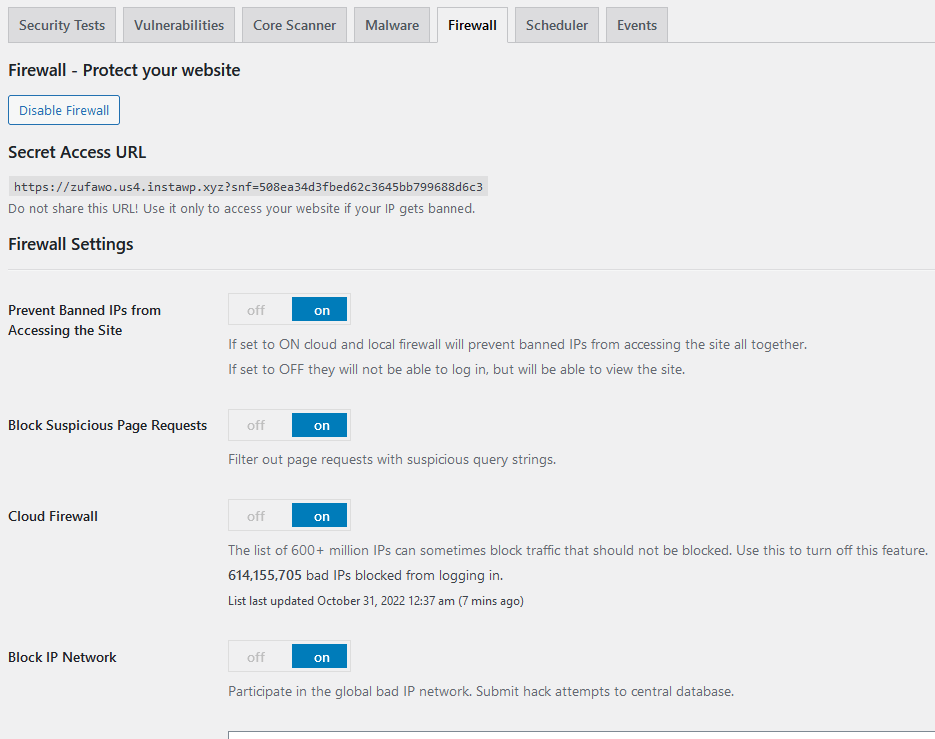Click 'on' for Prevent Banned IPs
The width and height of the screenshot is (935, 739).
coord(320,310)
